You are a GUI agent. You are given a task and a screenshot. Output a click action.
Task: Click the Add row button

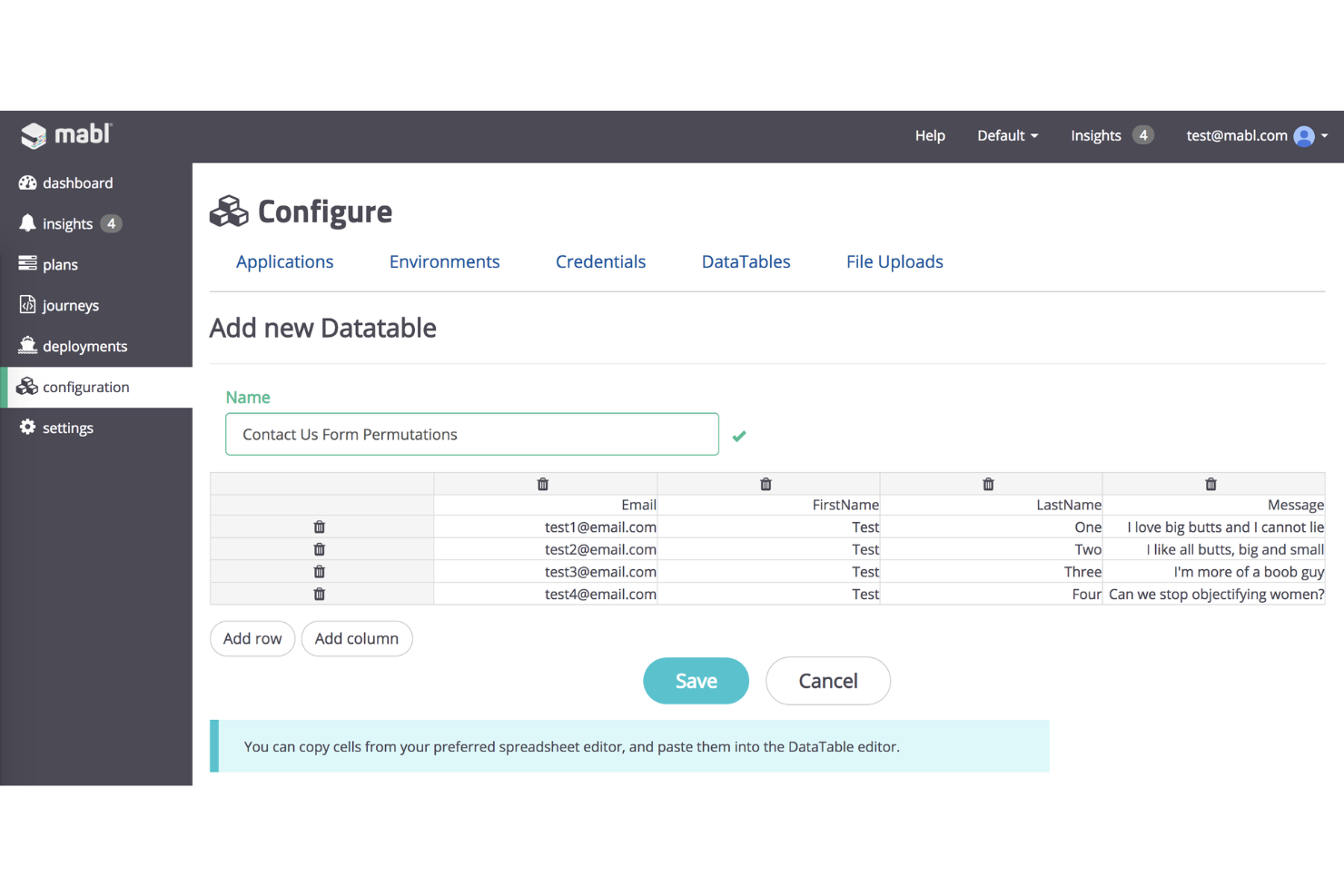252,638
